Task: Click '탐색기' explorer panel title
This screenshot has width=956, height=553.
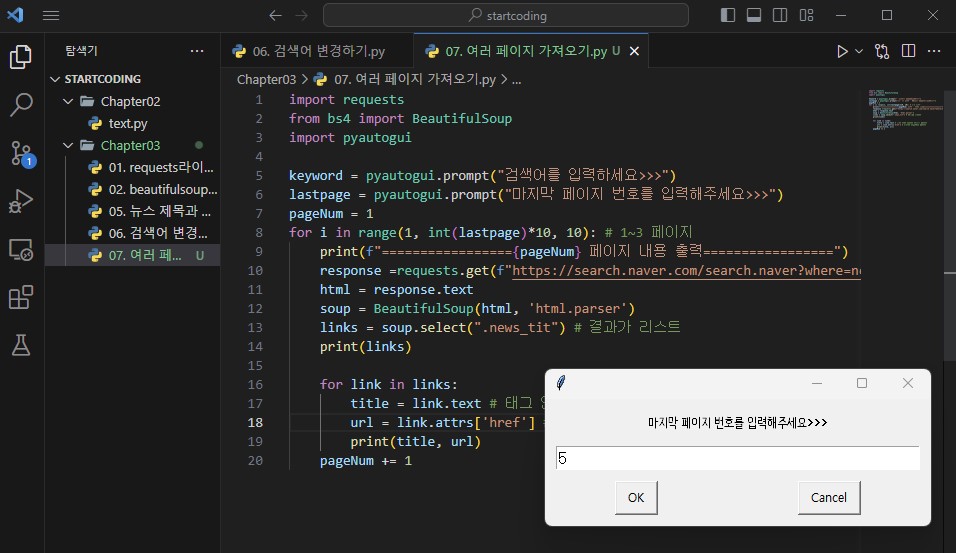Action: tap(81, 51)
